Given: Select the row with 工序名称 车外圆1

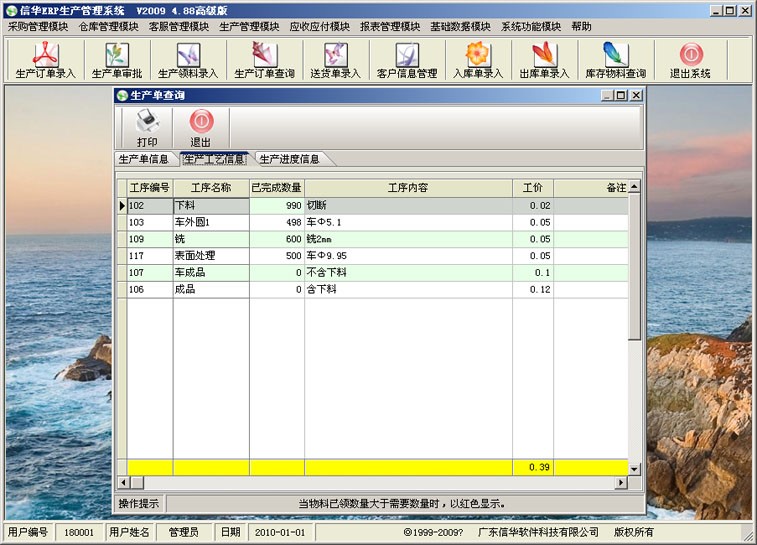Looking at the screenshot, I should pyautogui.click(x=211, y=223).
